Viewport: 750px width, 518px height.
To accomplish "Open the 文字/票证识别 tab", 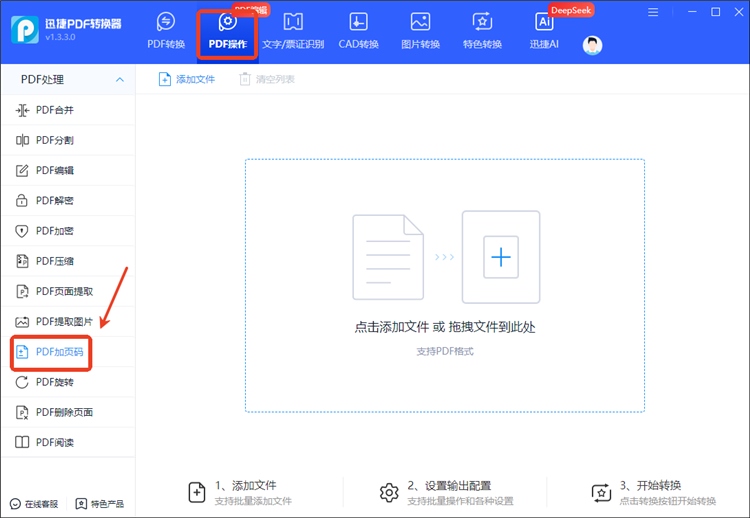I will (293, 32).
